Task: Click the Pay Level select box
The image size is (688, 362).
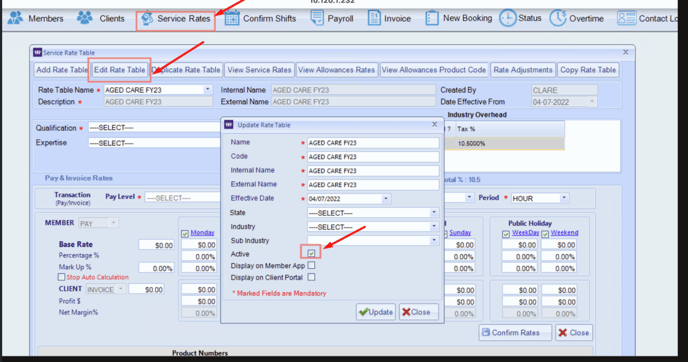Action: [183, 198]
